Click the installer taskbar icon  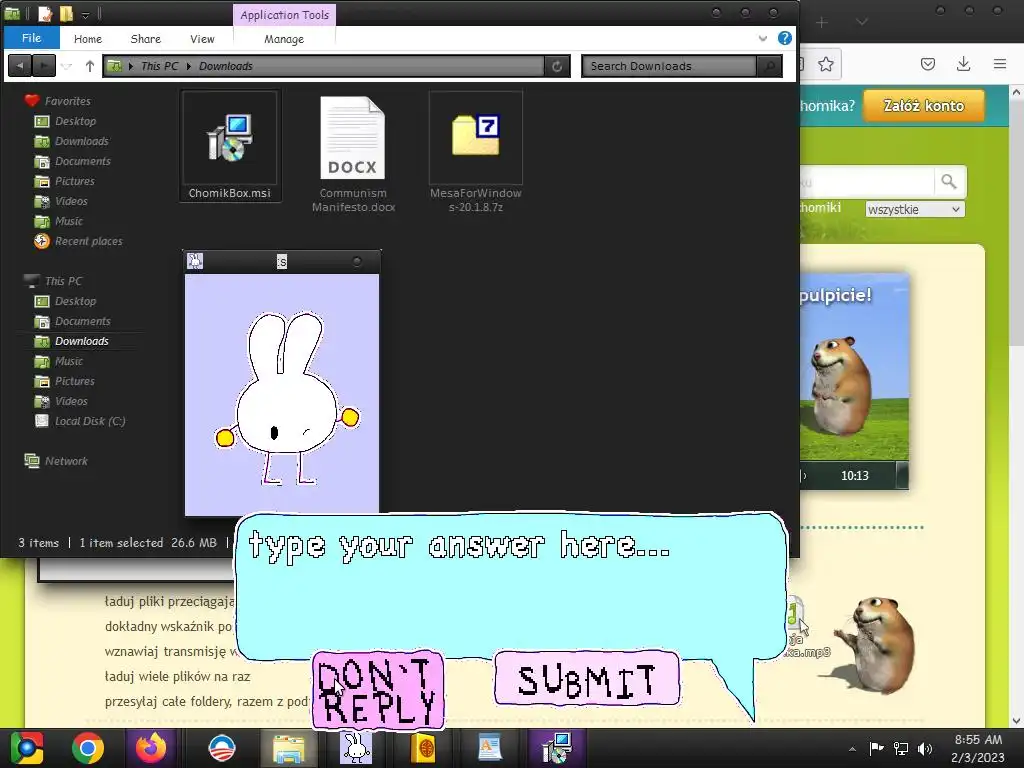pos(556,748)
